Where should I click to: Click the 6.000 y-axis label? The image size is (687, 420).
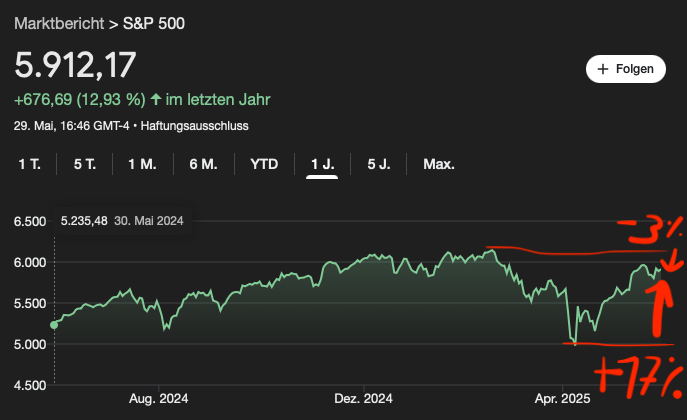30,262
